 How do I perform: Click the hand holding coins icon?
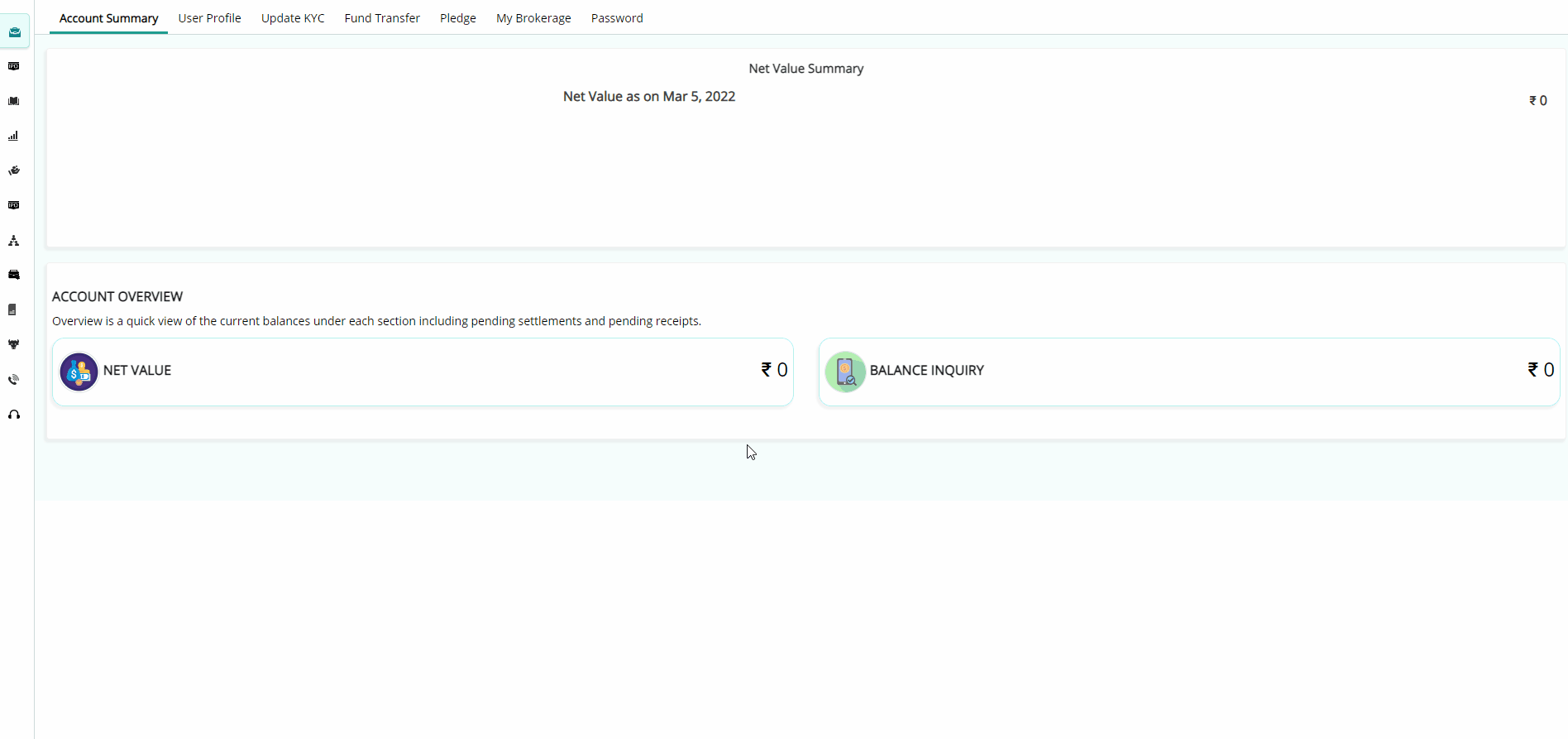click(x=14, y=170)
